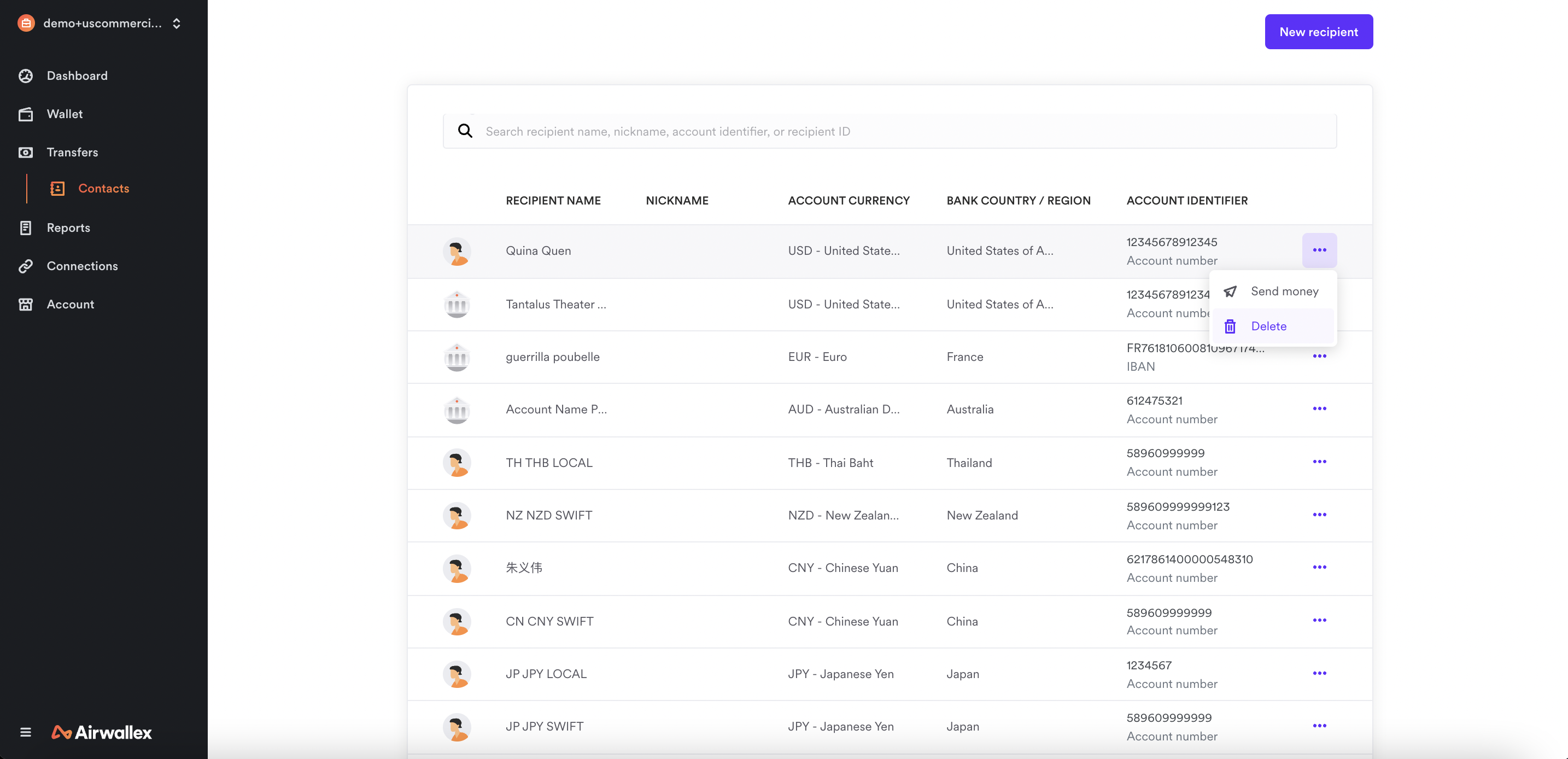Click Account Name P... bank icon
Image resolution: width=1568 pixels, height=759 pixels.
pos(457,410)
